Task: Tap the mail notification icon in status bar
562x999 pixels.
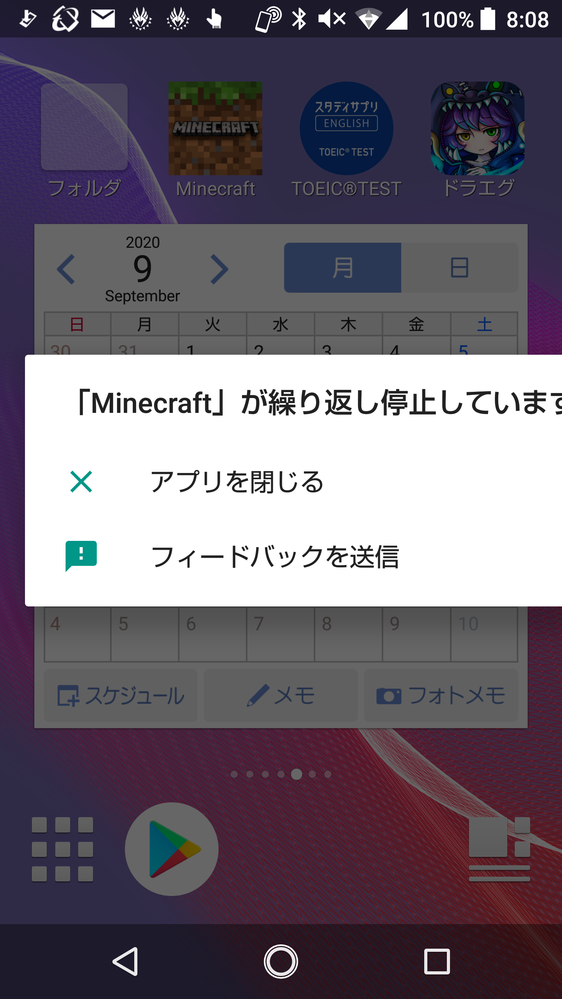Action: point(103,19)
